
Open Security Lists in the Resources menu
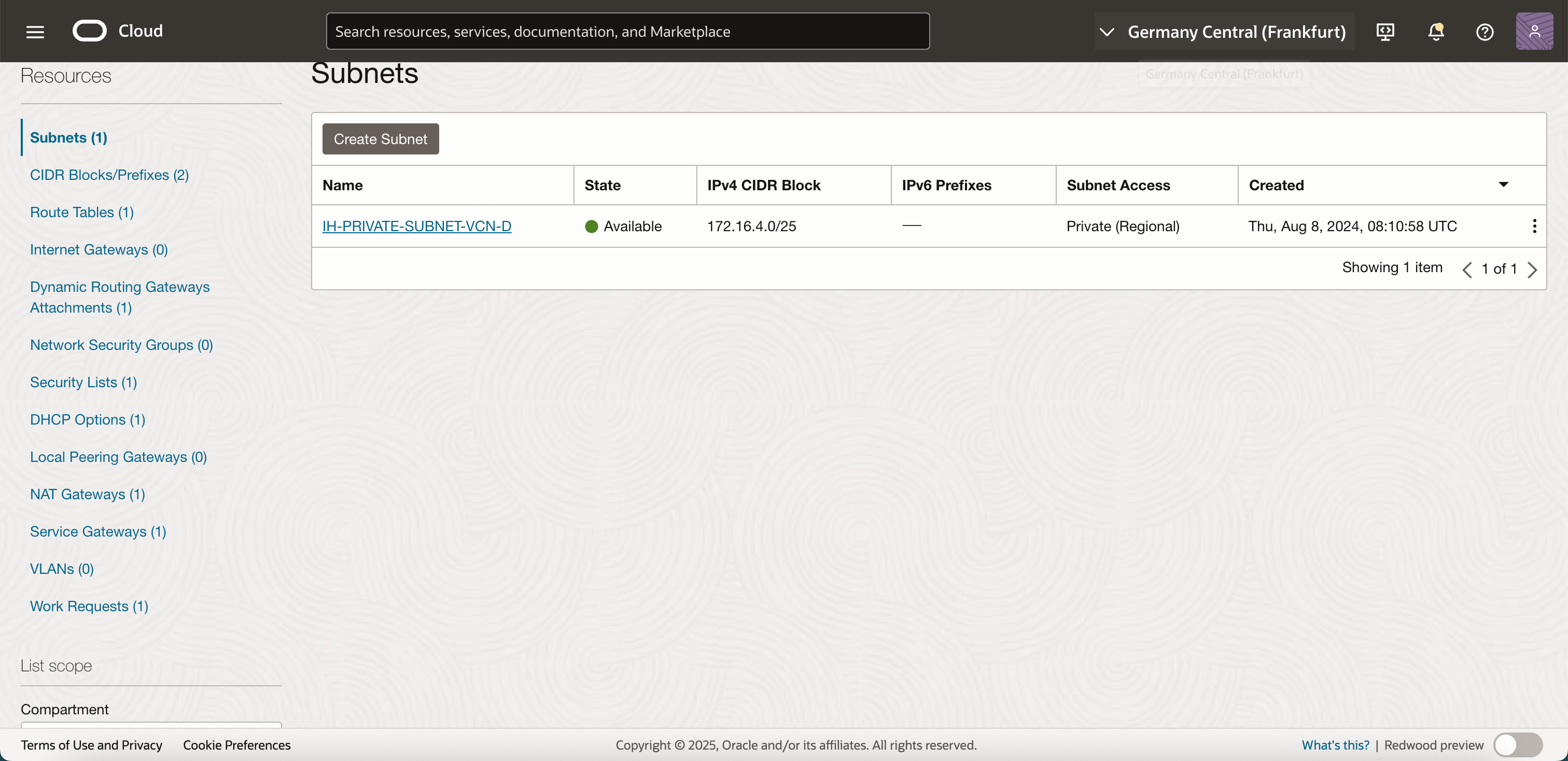click(83, 382)
